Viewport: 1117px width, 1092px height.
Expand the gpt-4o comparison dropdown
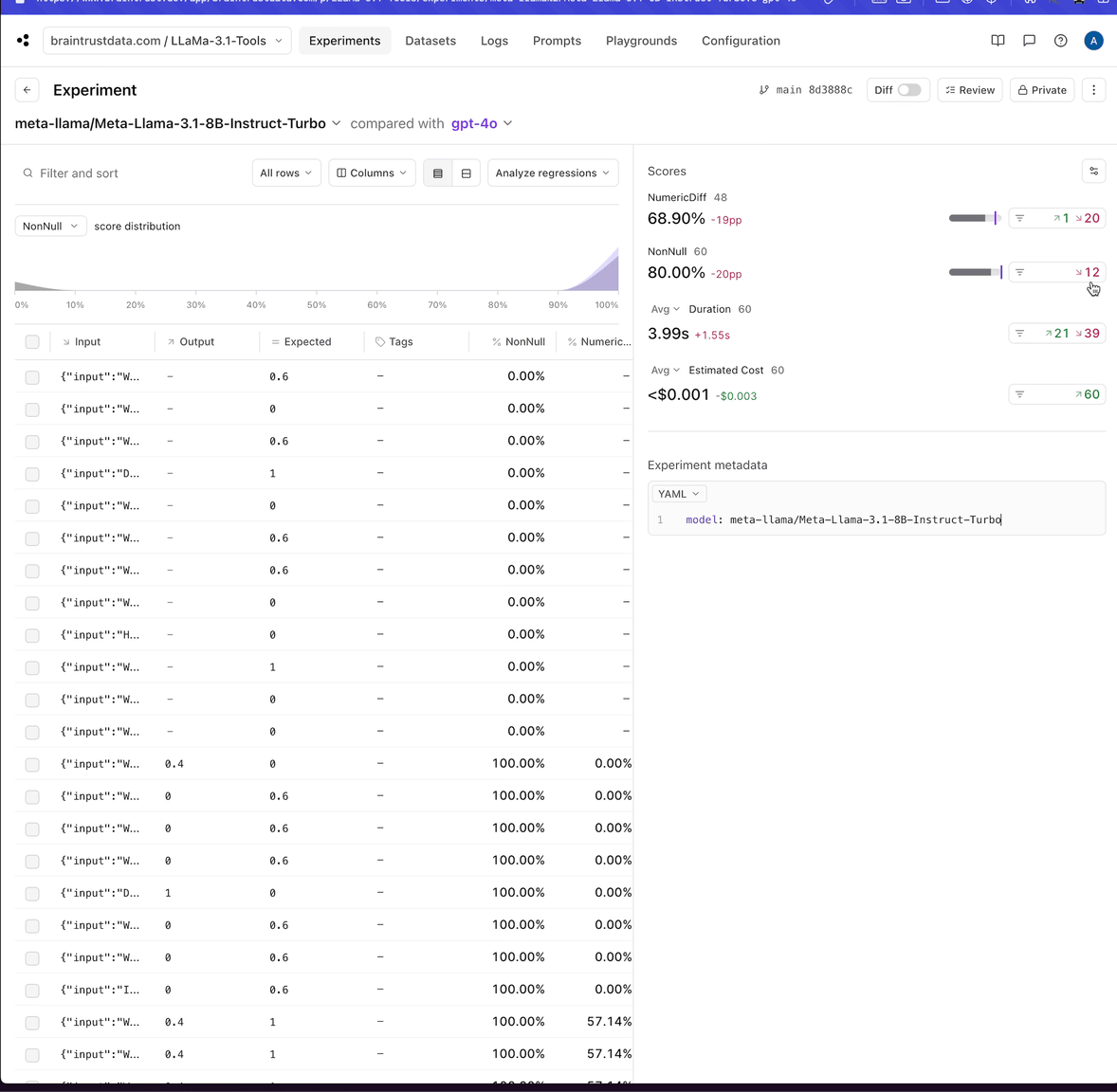click(x=482, y=124)
